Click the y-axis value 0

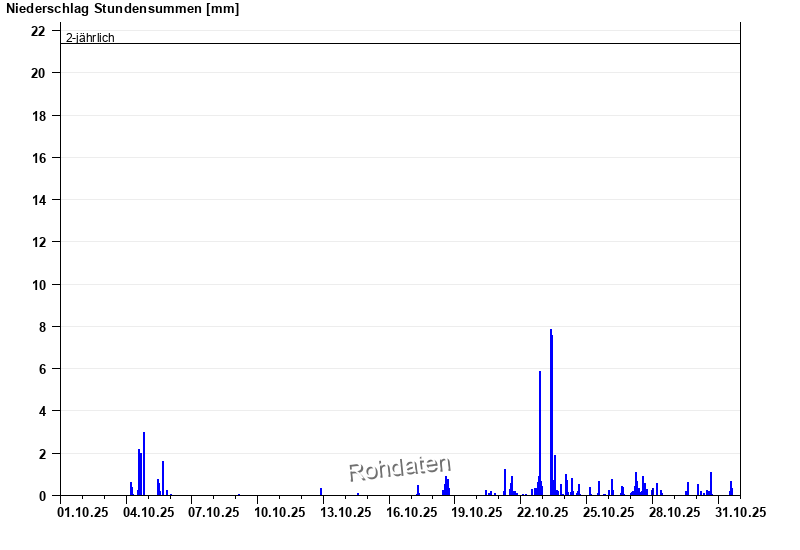point(42,496)
